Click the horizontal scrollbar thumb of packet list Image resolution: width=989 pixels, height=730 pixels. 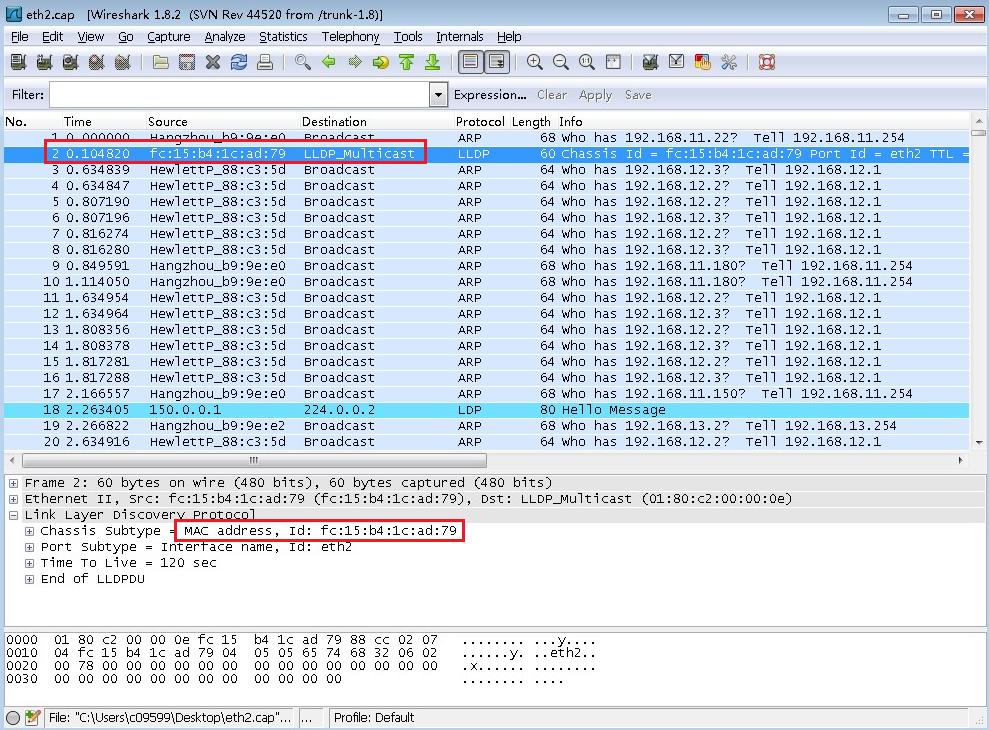pyautogui.click(x=254, y=461)
